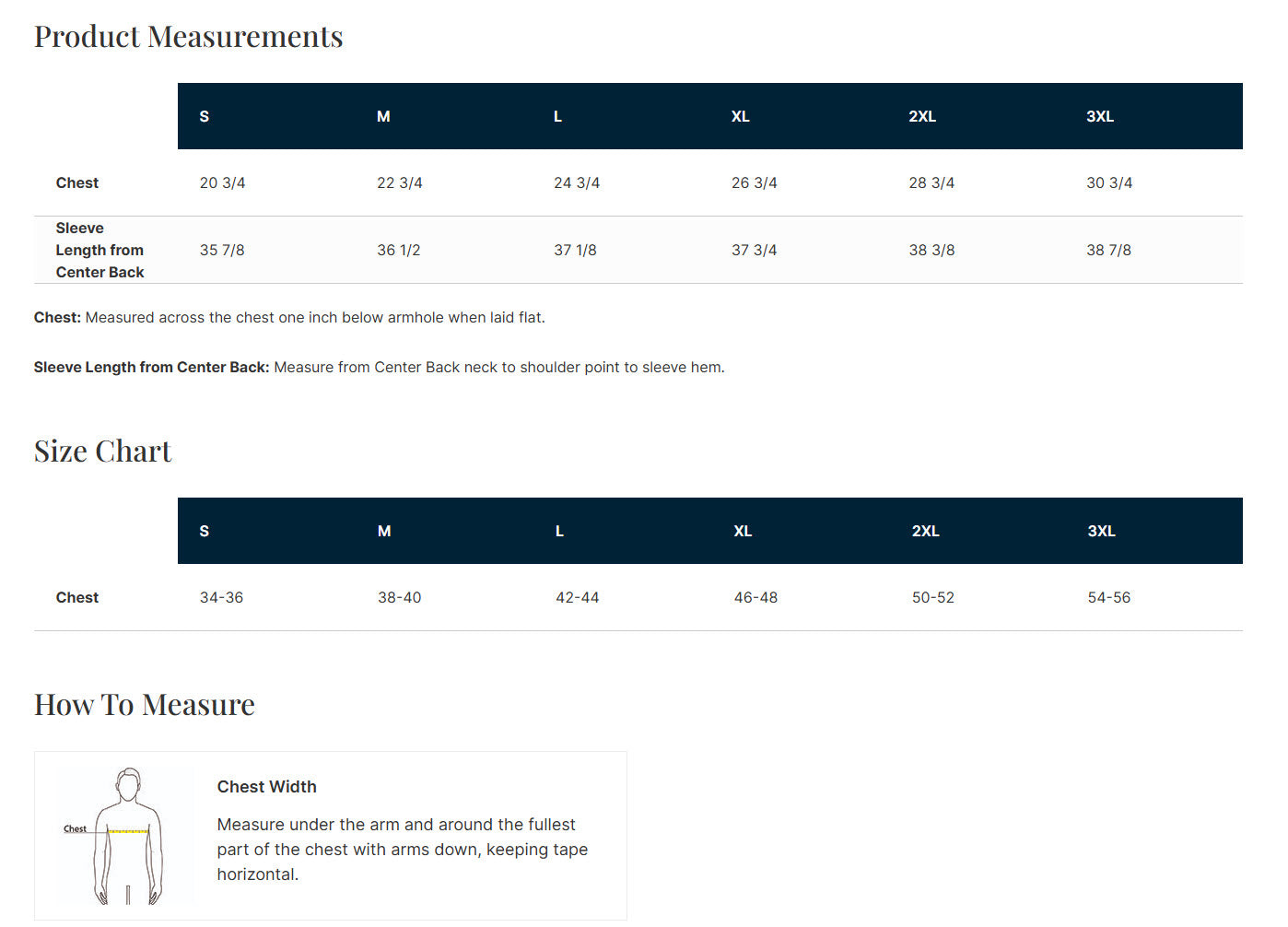1288x927 pixels.
Task: Click the 2XL header in Size Chart table
Action: pyautogui.click(x=925, y=531)
